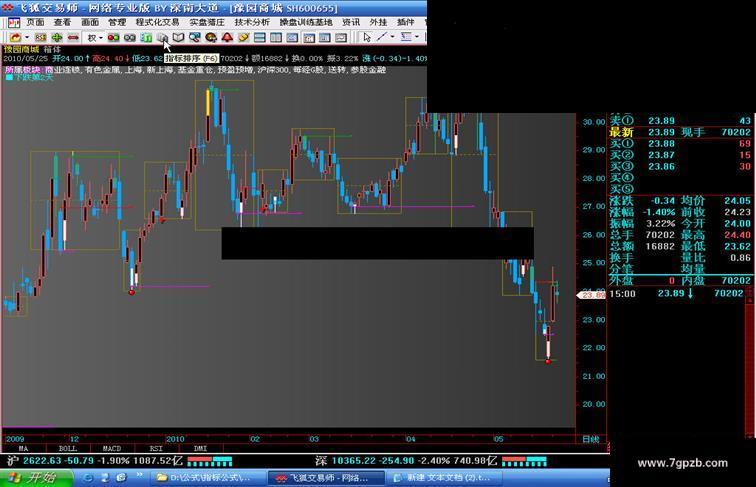Click the second small chart panel icon

[325, 37]
